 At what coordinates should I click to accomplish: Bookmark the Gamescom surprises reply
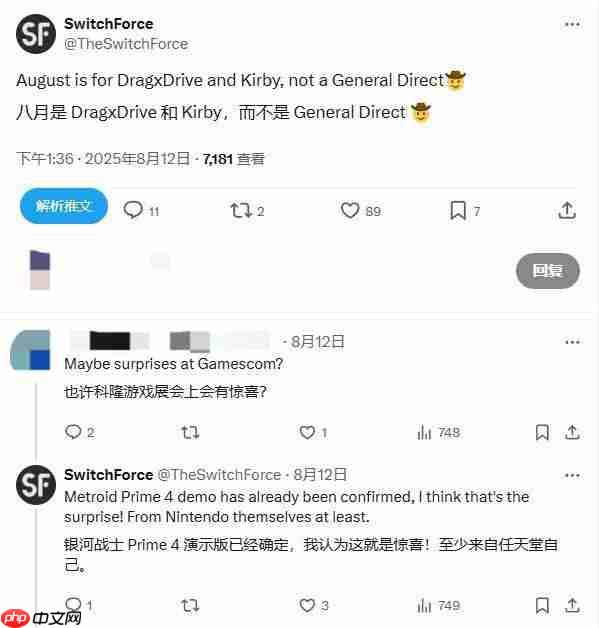(x=542, y=433)
